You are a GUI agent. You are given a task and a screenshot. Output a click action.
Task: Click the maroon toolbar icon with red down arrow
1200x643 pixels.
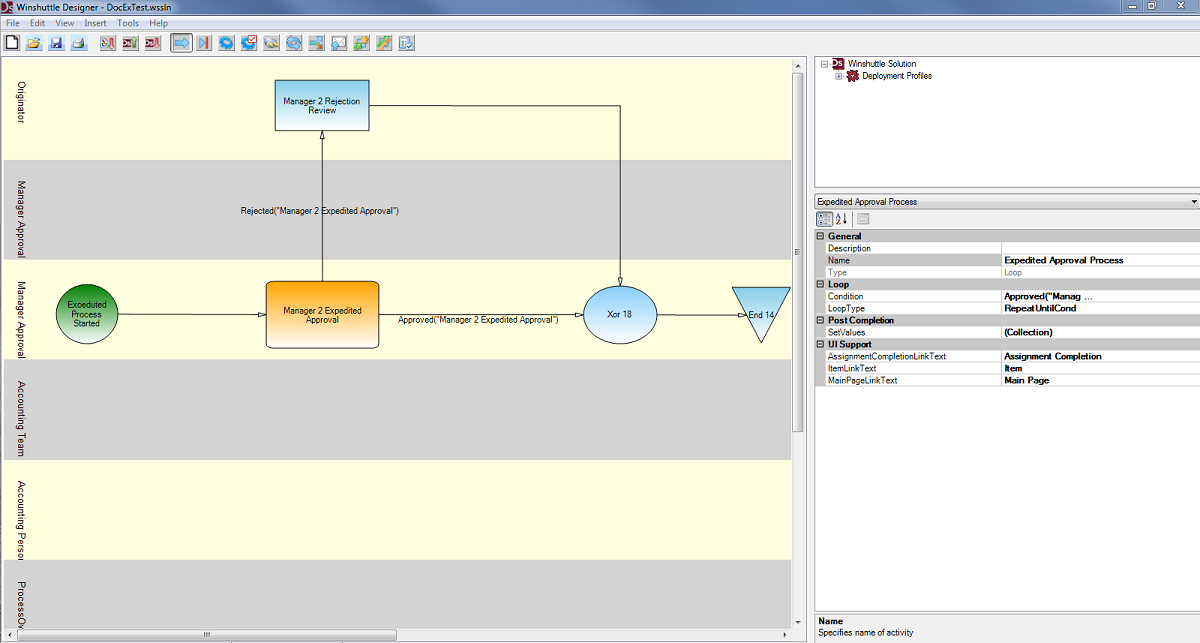tap(153, 43)
